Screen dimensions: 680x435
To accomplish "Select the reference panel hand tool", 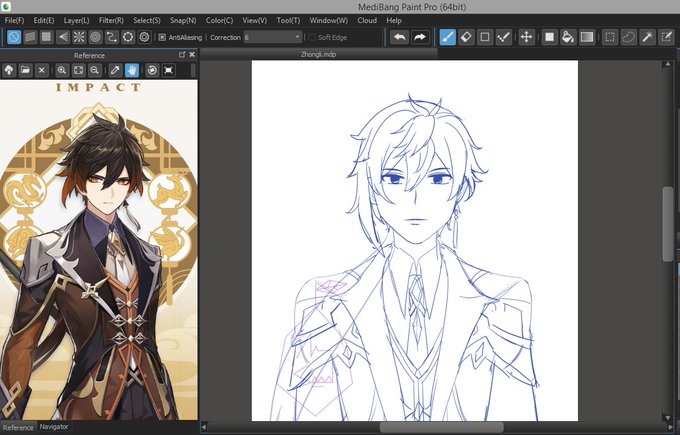I will tap(132, 70).
